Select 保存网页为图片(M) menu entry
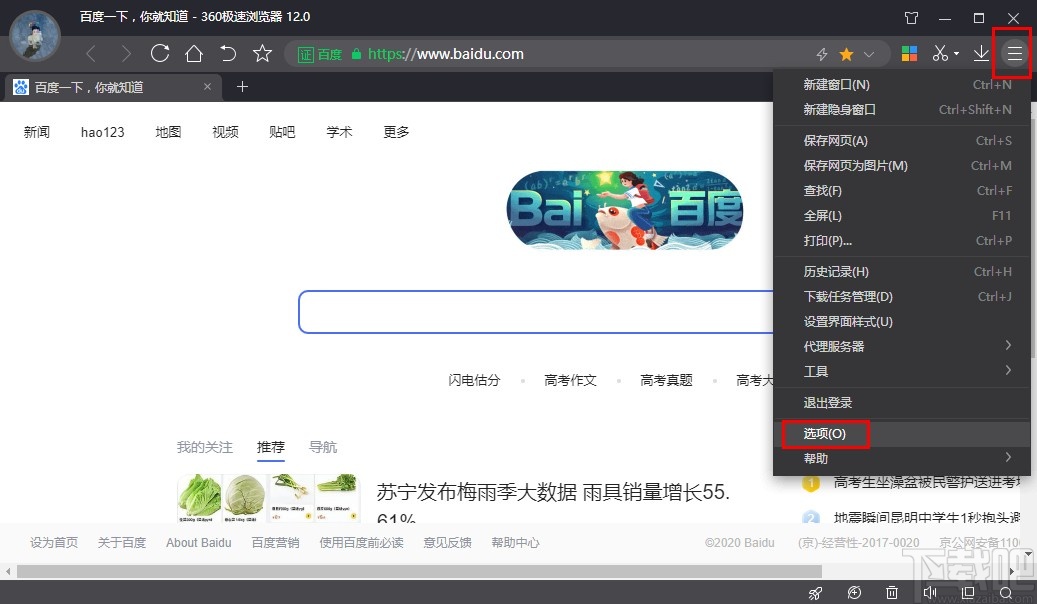1037x604 pixels. click(902, 166)
